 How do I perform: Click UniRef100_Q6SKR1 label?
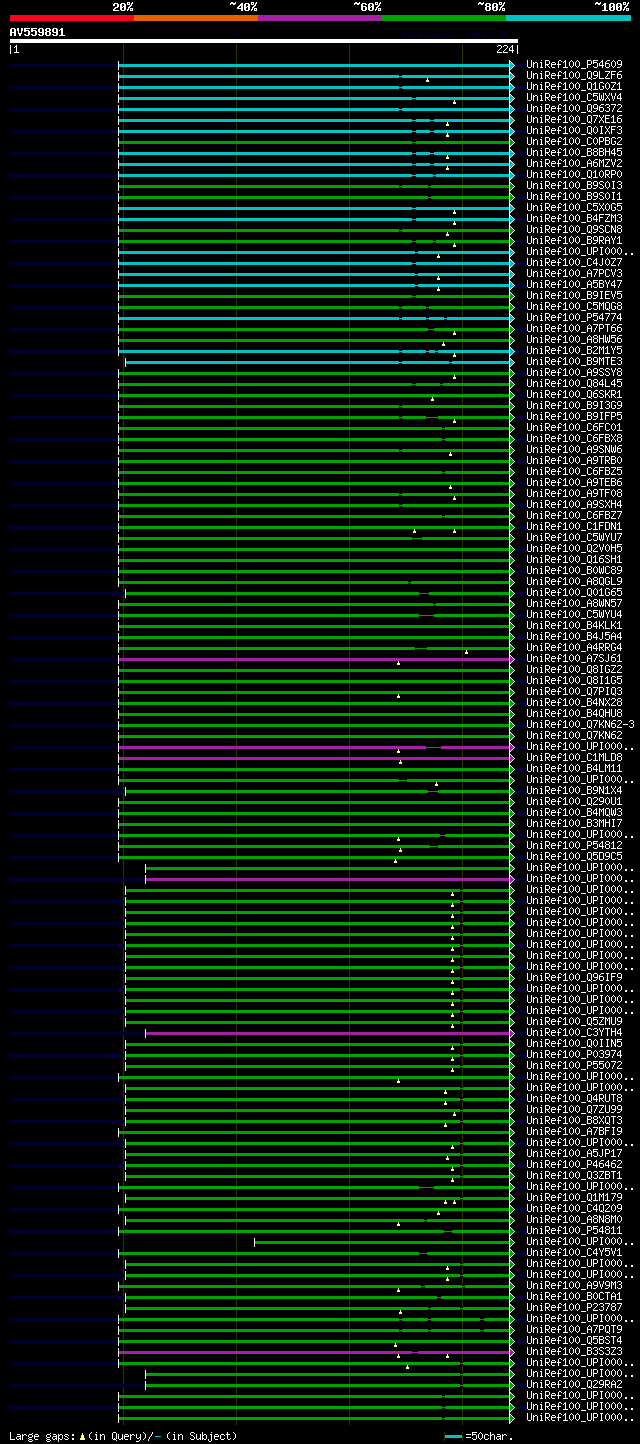pos(574,395)
